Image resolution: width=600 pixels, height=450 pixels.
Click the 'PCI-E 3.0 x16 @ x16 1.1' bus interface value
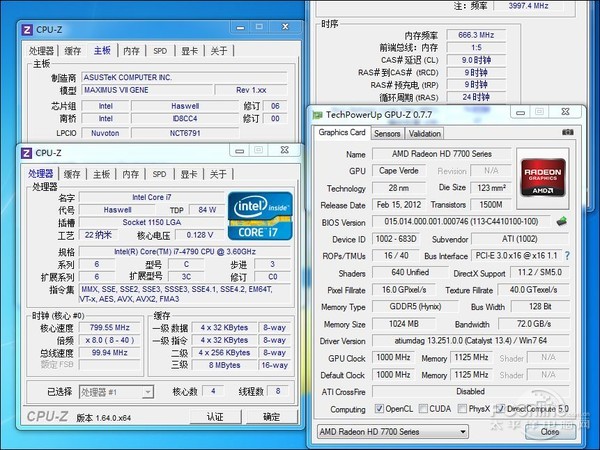click(x=517, y=256)
